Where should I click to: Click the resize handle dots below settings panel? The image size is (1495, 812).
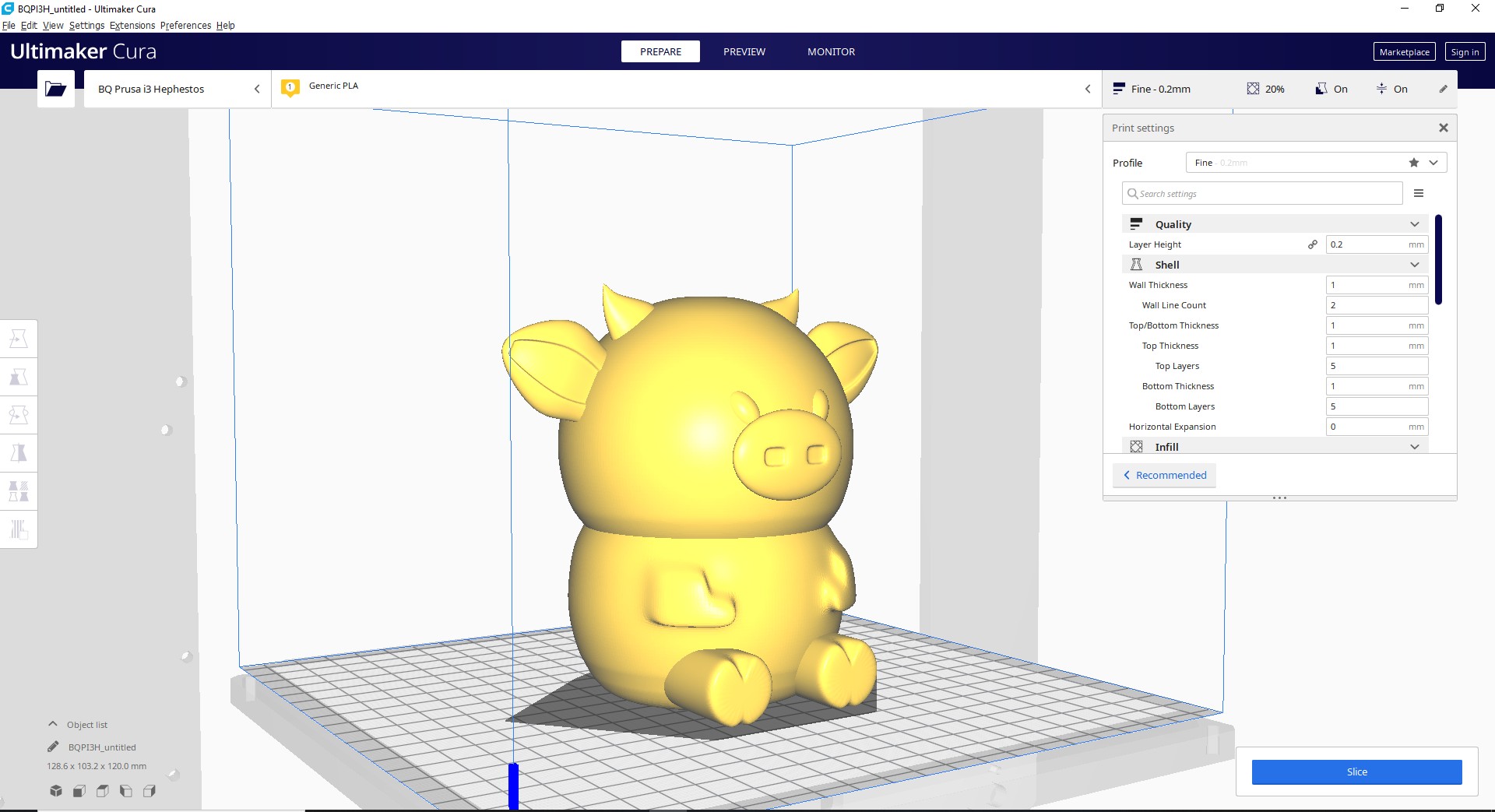[x=1279, y=497]
